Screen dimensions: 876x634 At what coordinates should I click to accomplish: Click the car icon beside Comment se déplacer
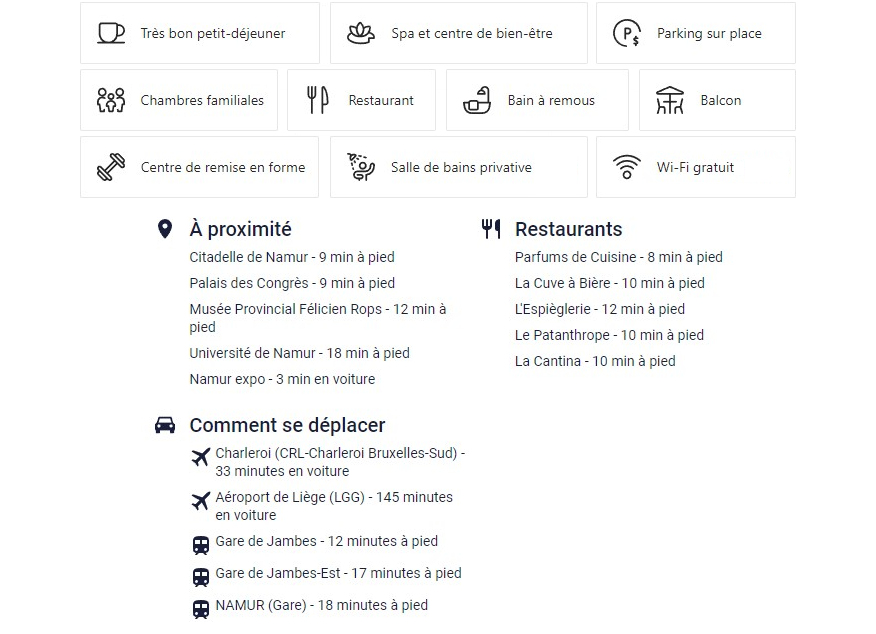[165, 426]
